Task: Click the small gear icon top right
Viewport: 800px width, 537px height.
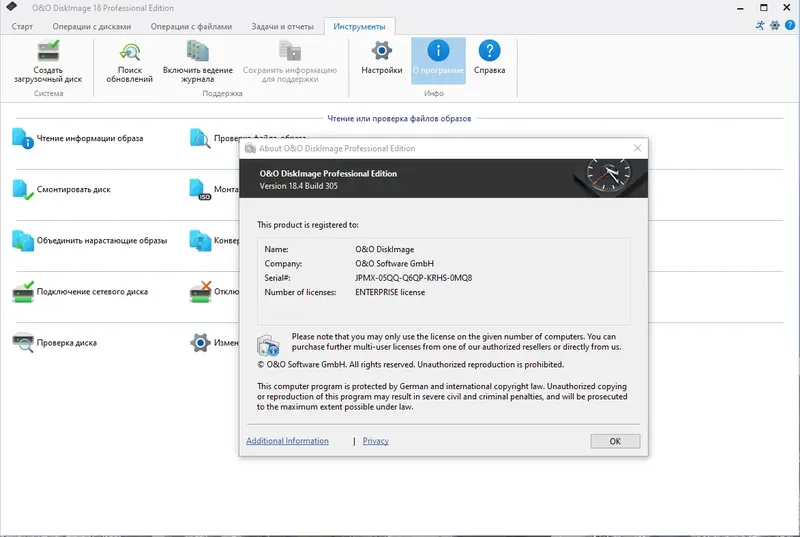Action: pyautogui.click(x=774, y=25)
